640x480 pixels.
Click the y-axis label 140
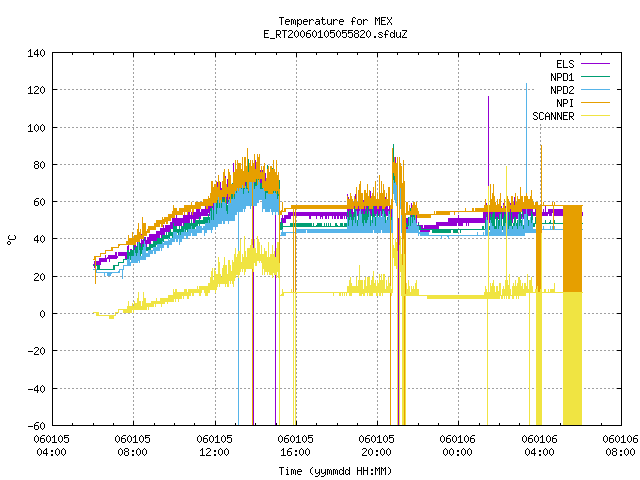tap(36, 53)
